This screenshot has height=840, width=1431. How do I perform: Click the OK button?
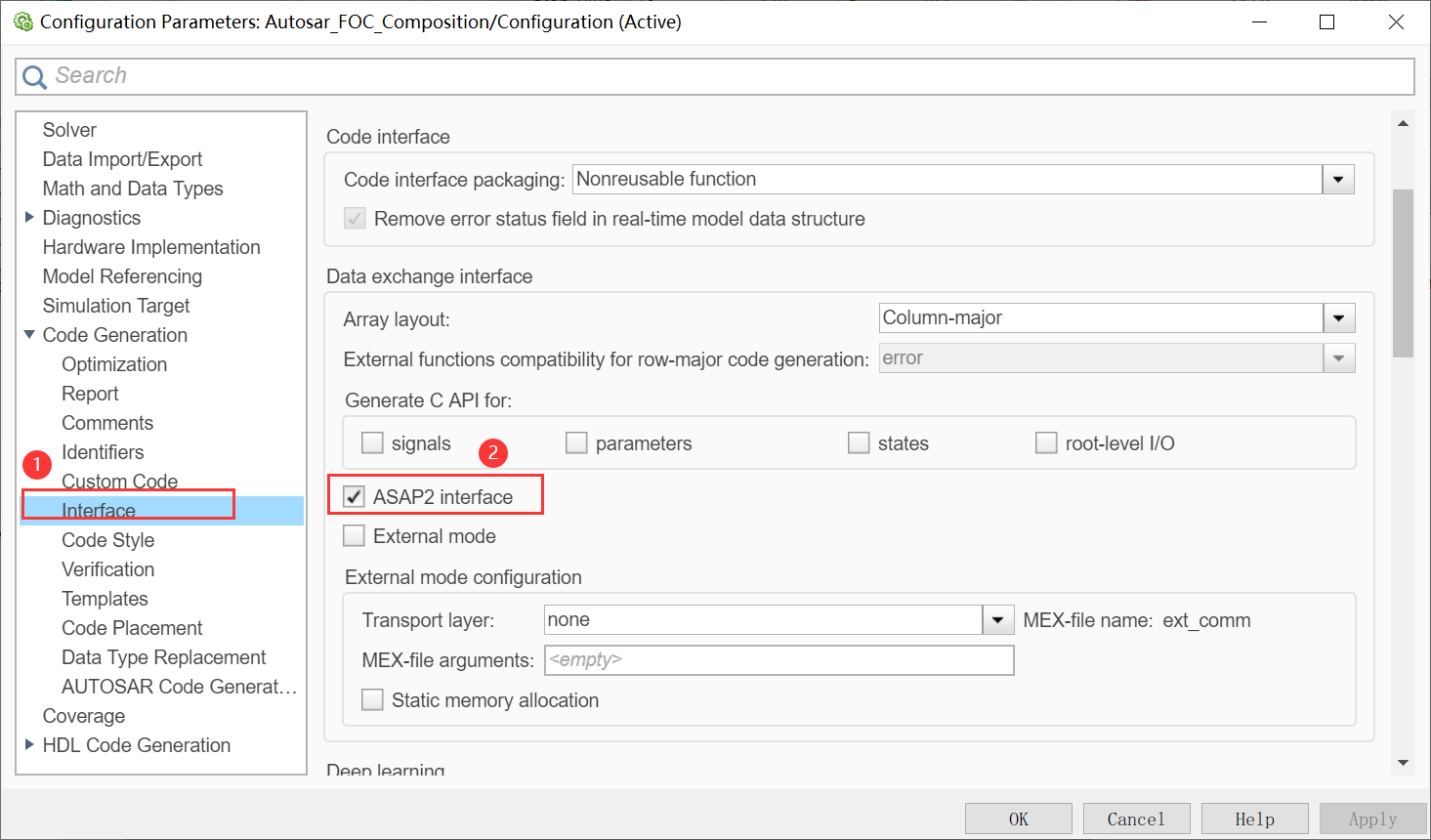click(x=1018, y=819)
